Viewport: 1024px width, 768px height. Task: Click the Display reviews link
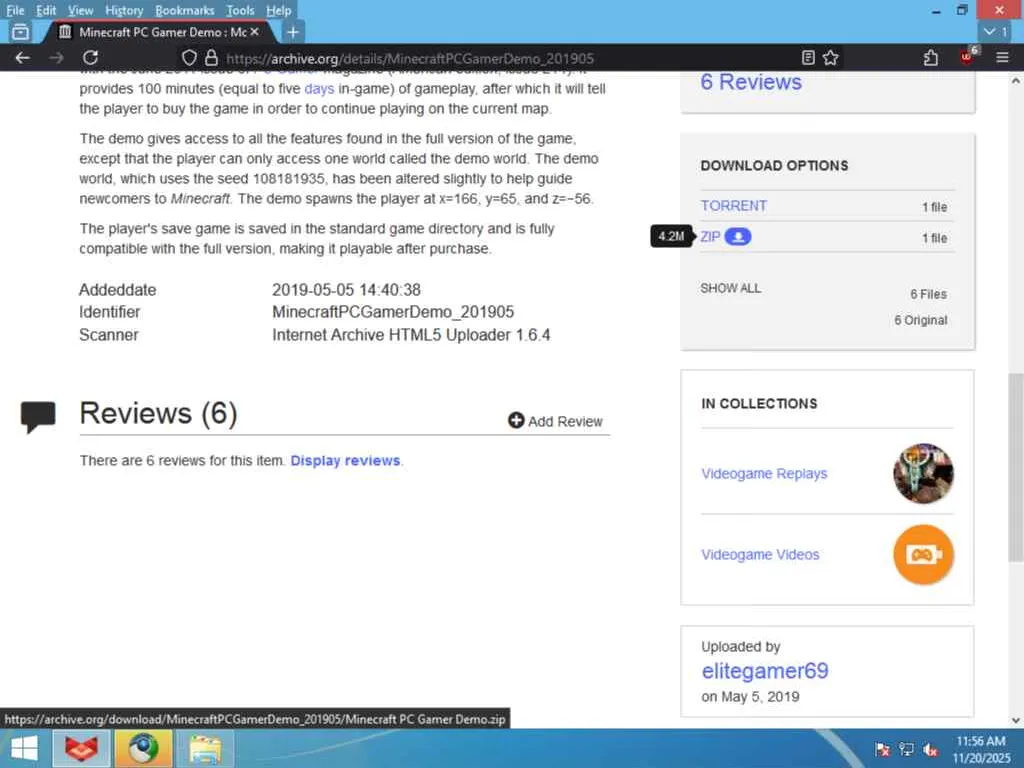coord(345,460)
